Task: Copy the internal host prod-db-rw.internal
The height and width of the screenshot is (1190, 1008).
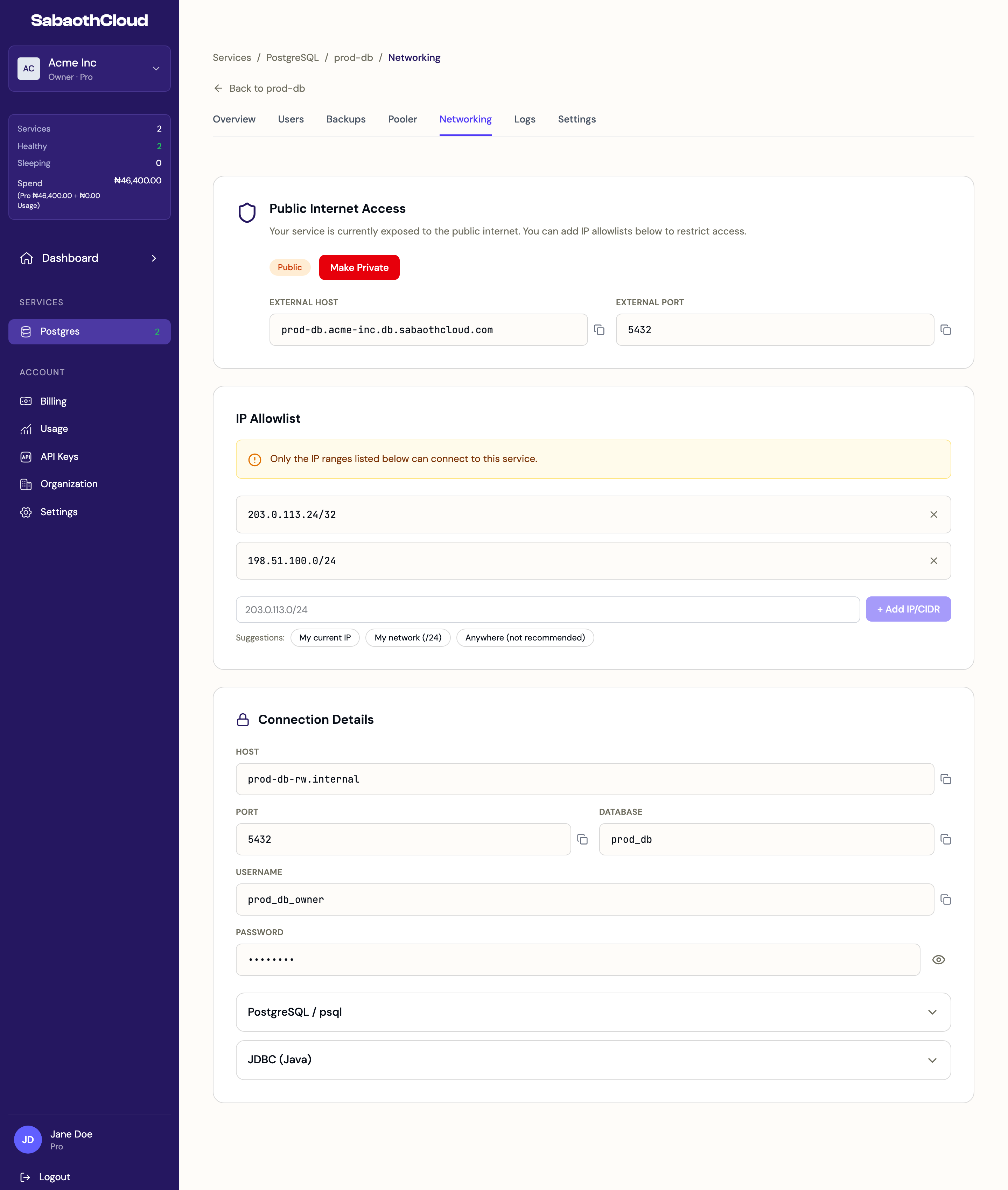Action: 946,779
